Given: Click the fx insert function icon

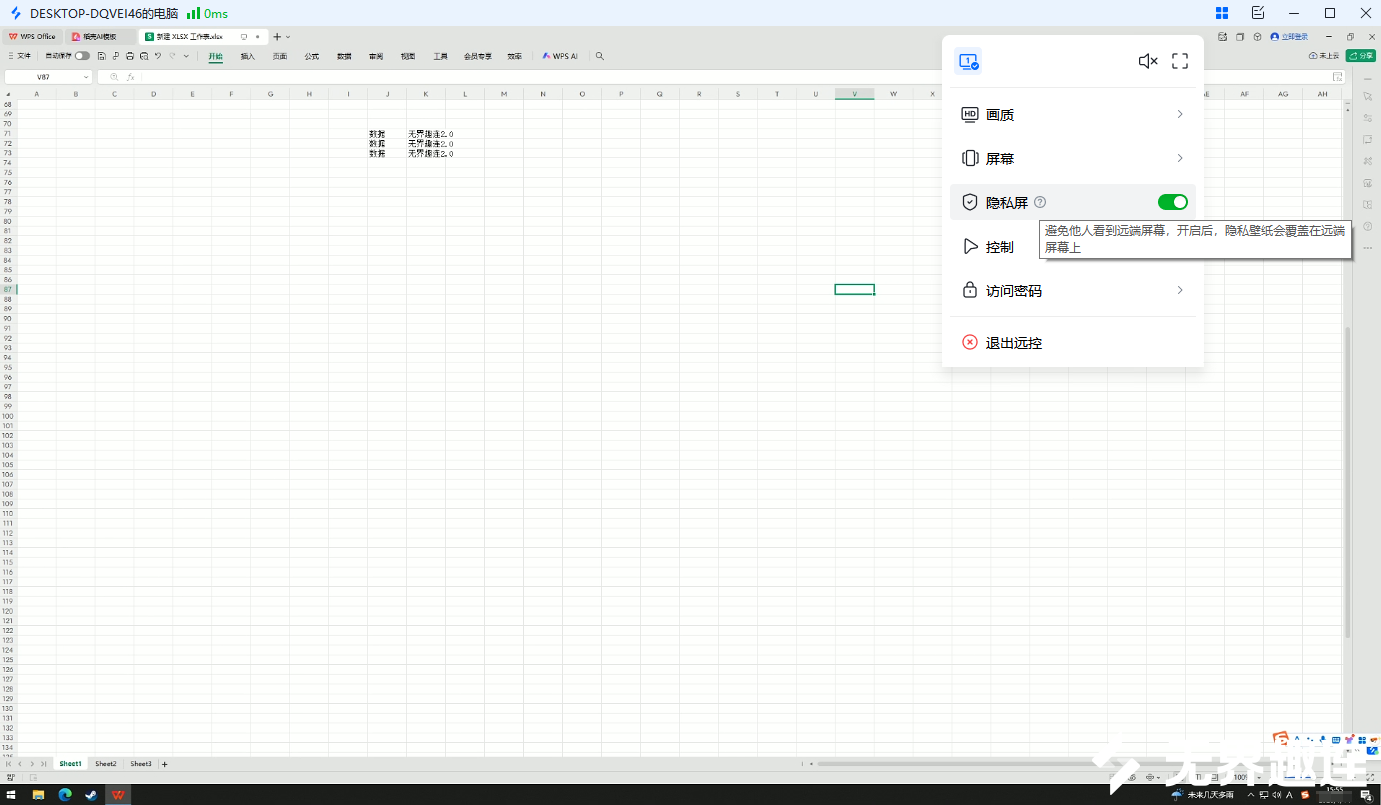Looking at the screenshot, I should (x=130, y=77).
